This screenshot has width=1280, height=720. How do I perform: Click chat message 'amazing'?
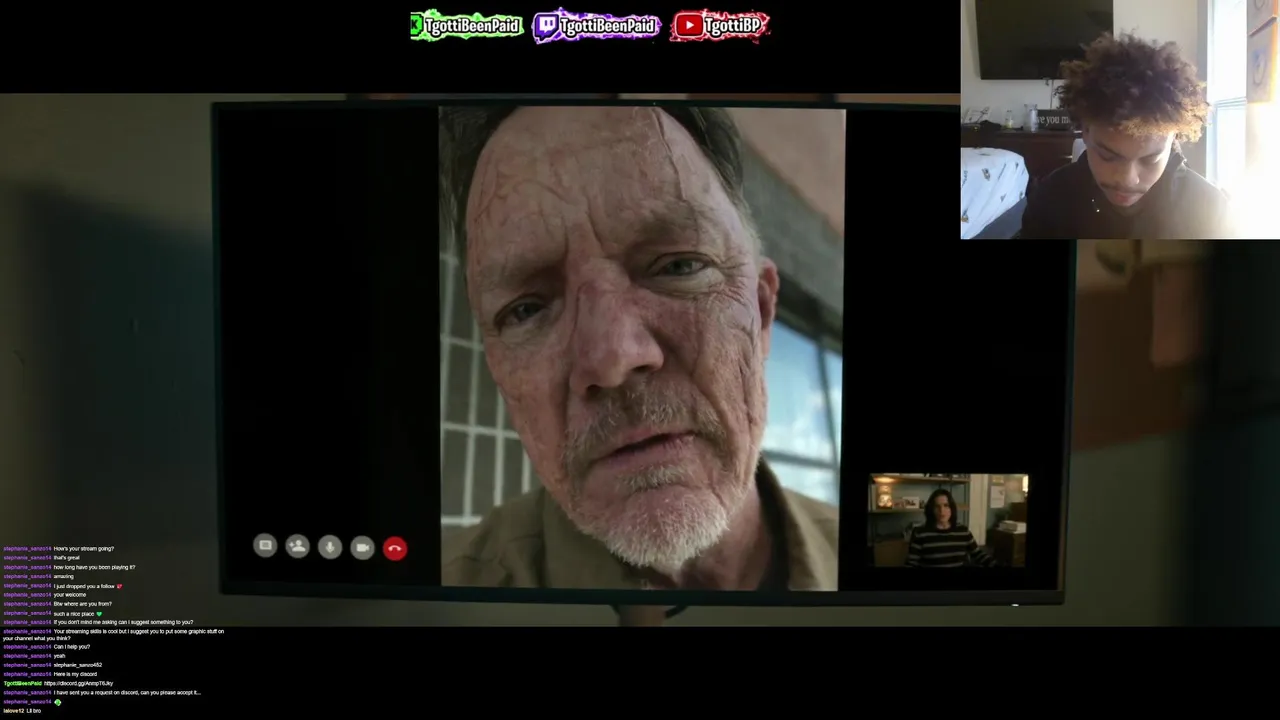point(64,576)
